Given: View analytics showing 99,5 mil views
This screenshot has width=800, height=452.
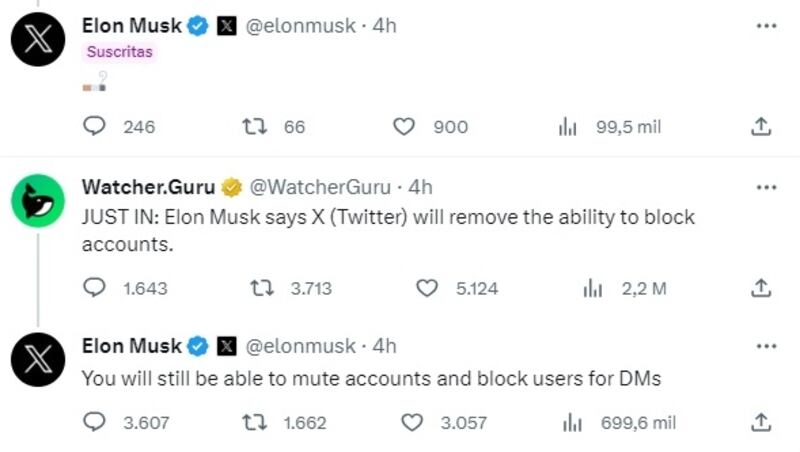Looking at the screenshot, I should click(x=567, y=127).
